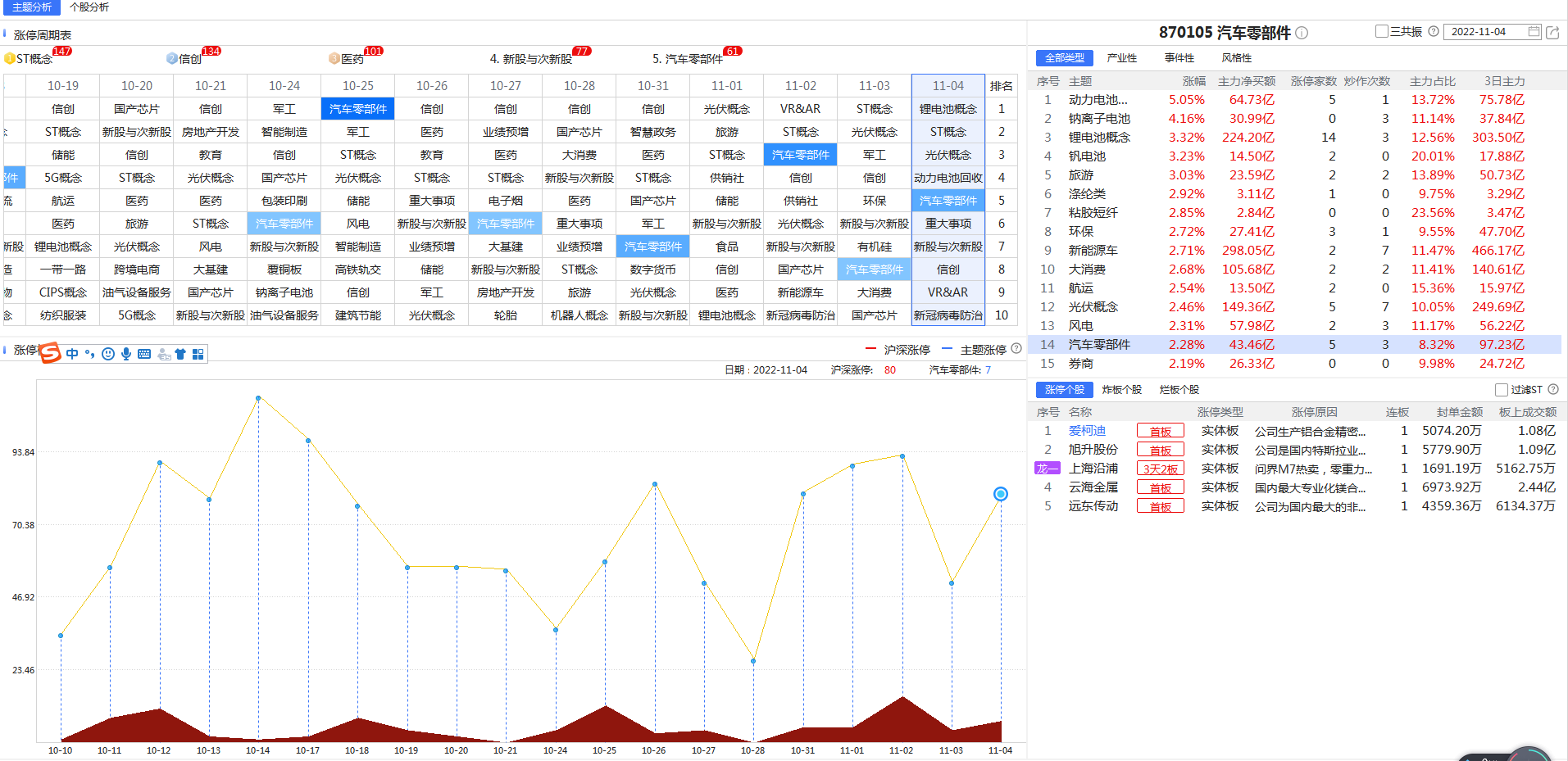Enable the 过滤ST checkbox
Image resolution: width=1568 pixels, height=761 pixels.
click(1502, 390)
